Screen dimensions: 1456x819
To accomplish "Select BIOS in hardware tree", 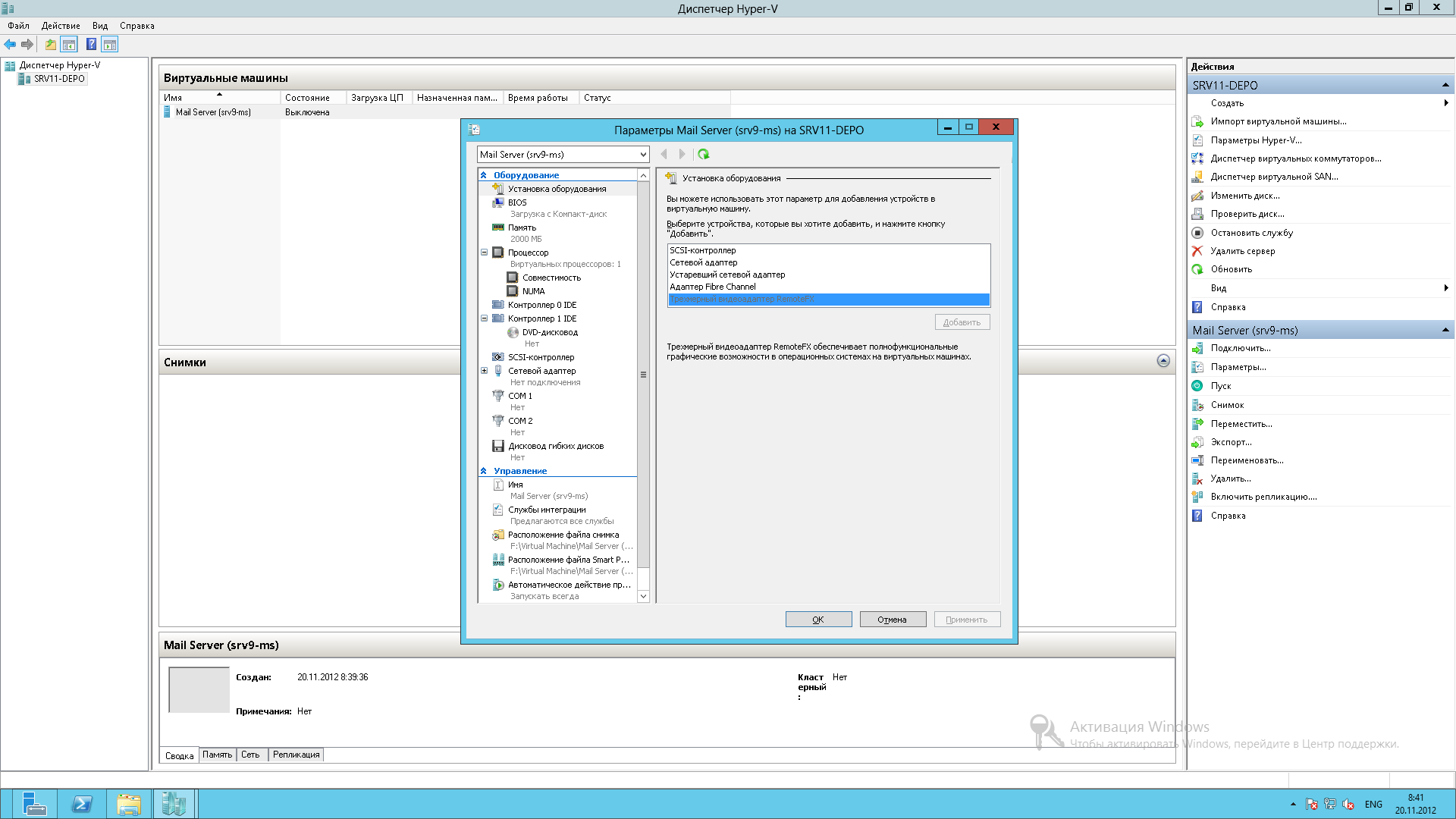I will point(517,202).
